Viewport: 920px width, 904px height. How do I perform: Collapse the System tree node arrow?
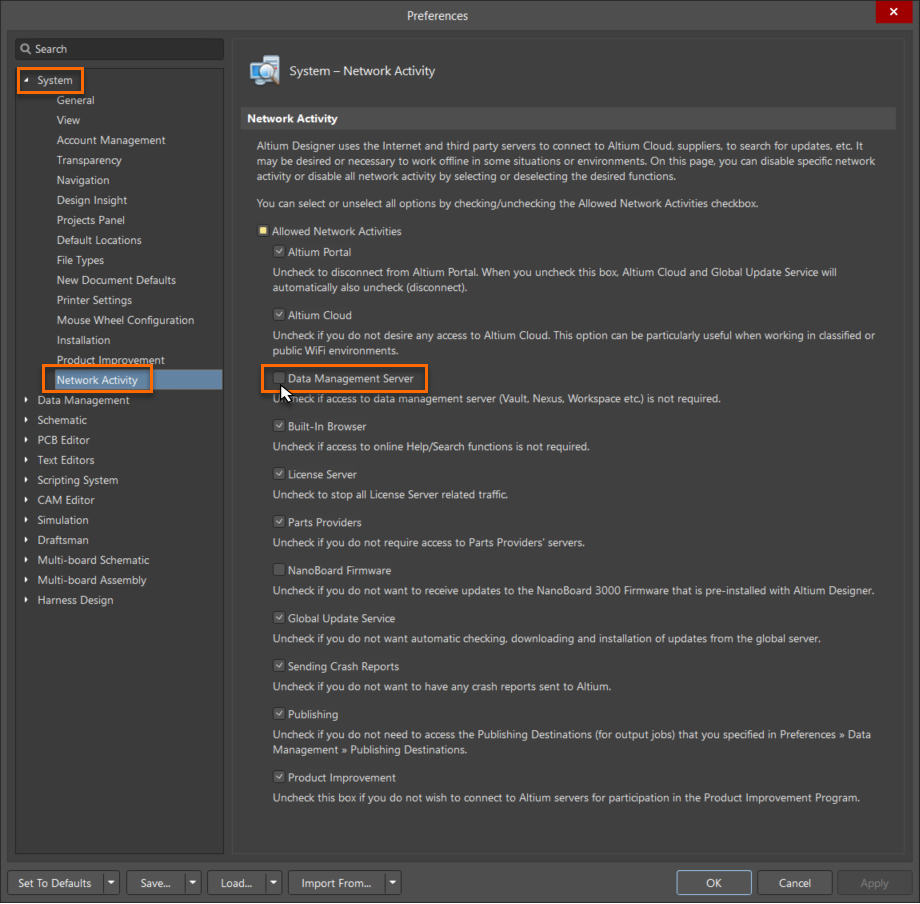[x=26, y=80]
